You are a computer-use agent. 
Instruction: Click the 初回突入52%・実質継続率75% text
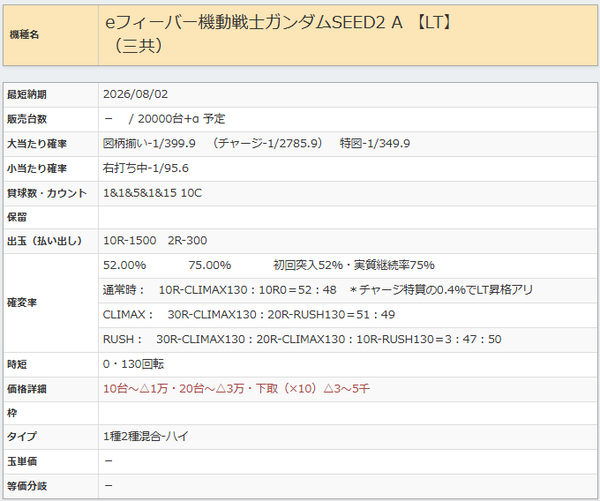pos(354,265)
